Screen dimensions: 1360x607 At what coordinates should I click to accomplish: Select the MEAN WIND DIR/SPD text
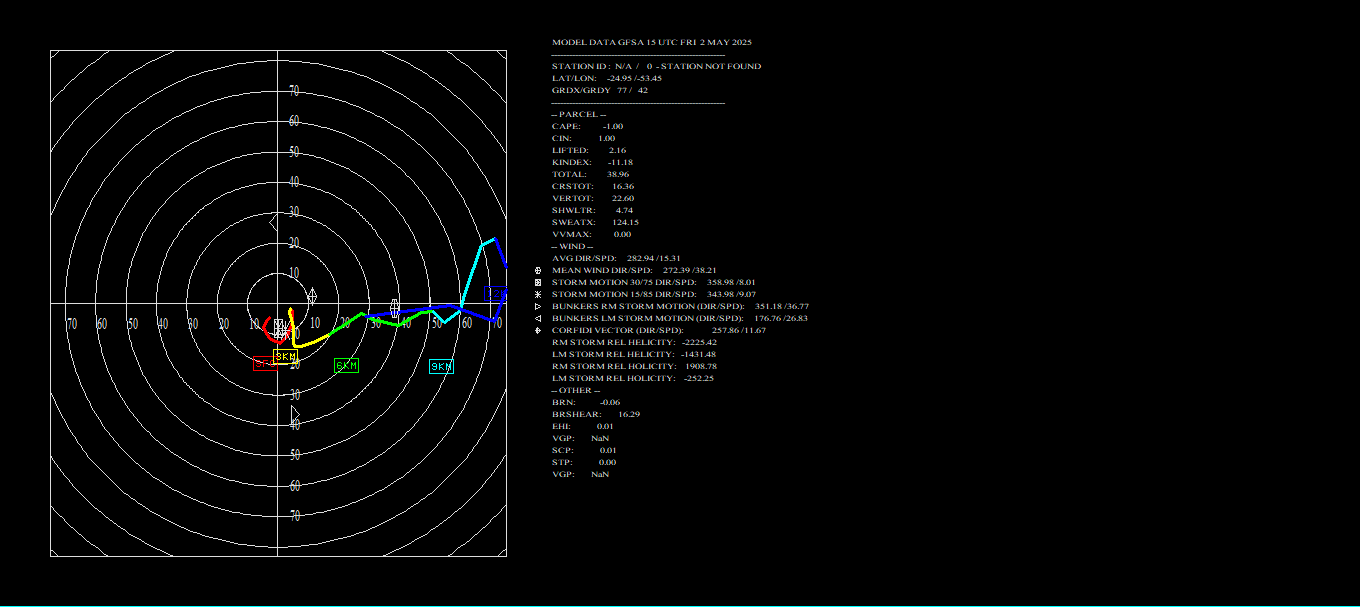coord(634,270)
